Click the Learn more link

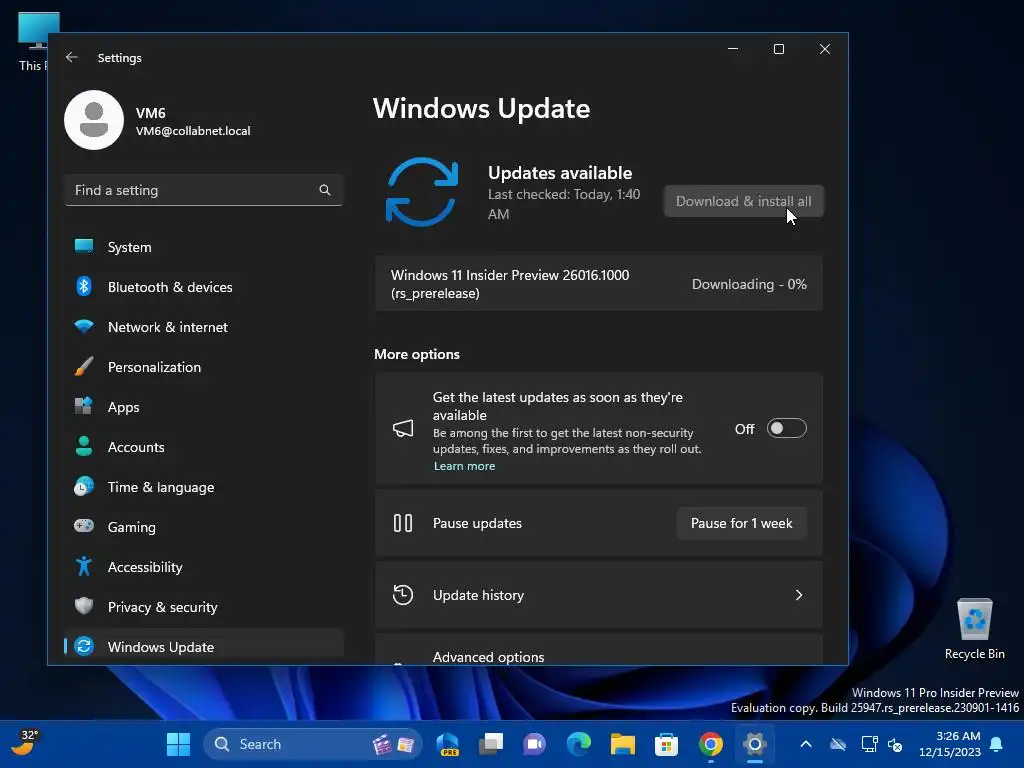click(464, 466)
